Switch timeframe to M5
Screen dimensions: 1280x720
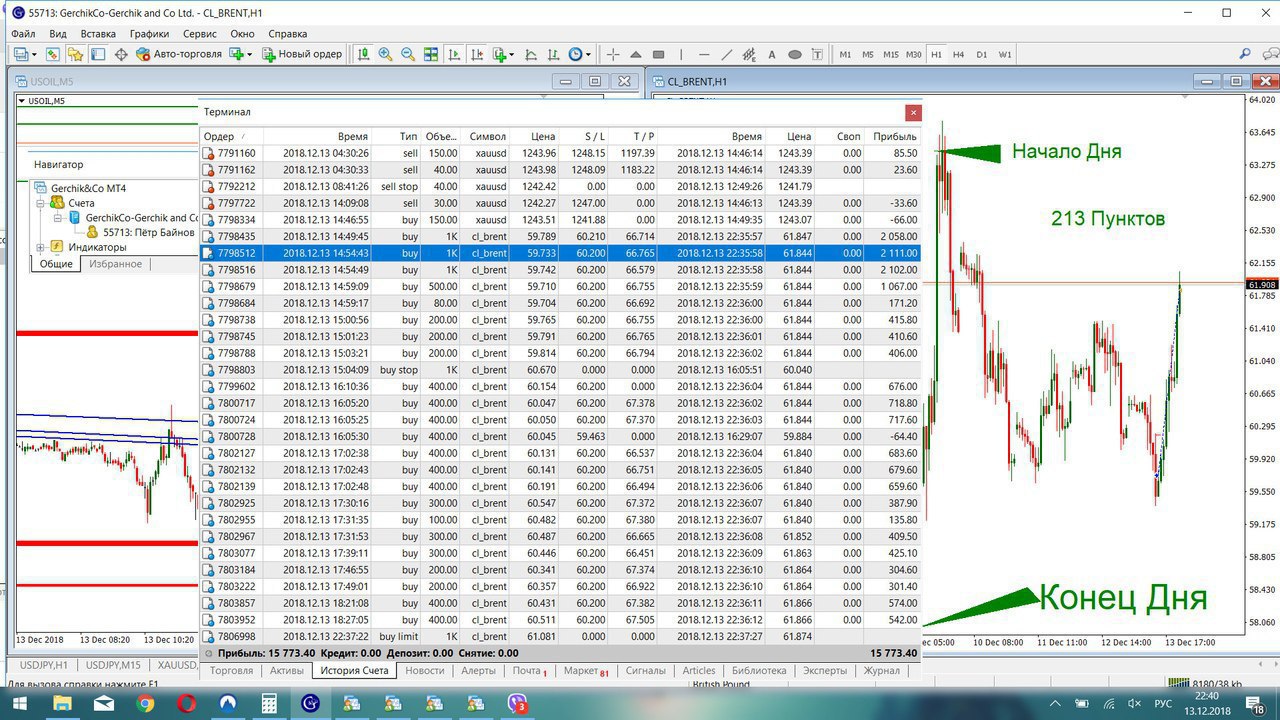click(868, 54)
